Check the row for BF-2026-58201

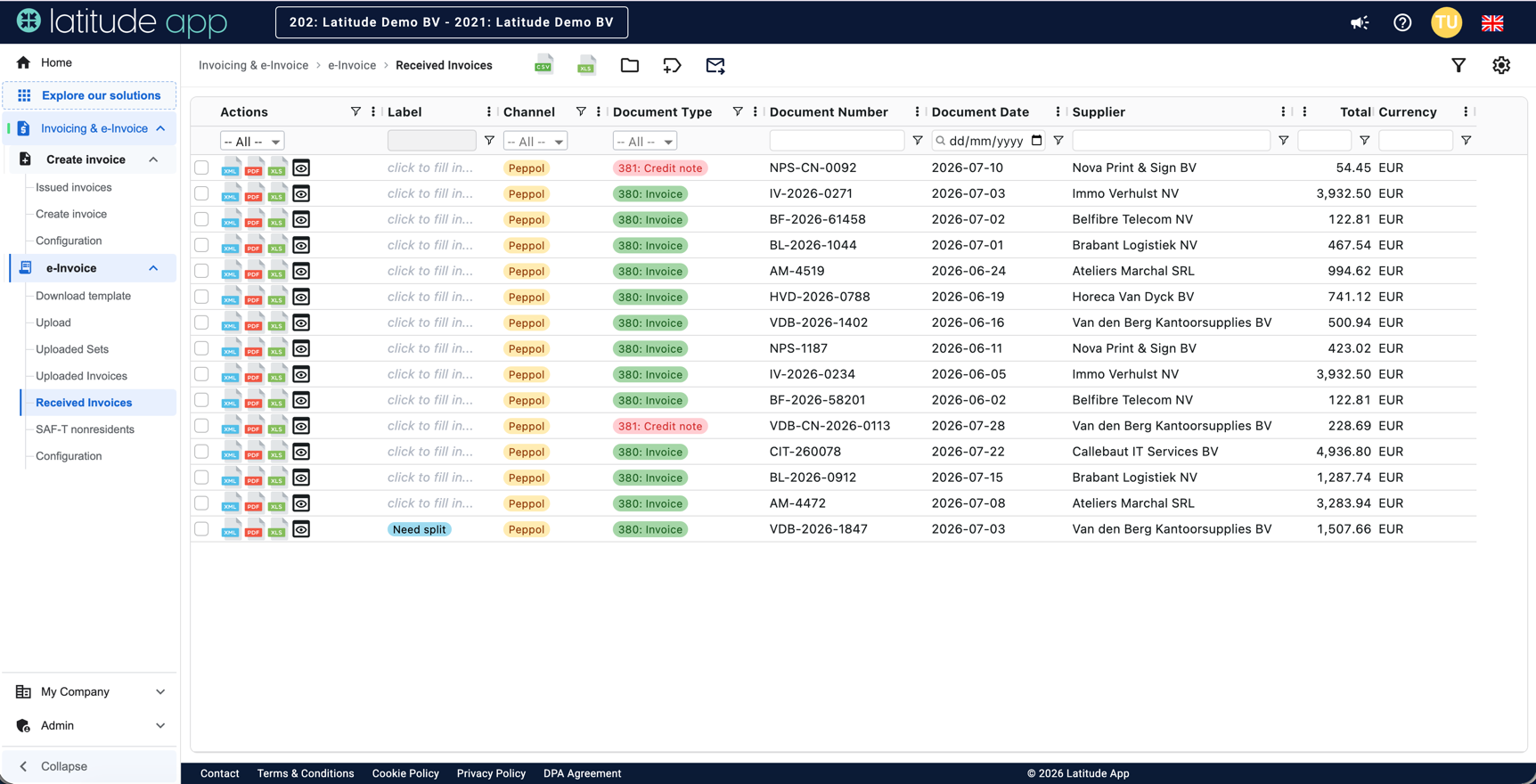pyautogui.click(x=202, y=400)
